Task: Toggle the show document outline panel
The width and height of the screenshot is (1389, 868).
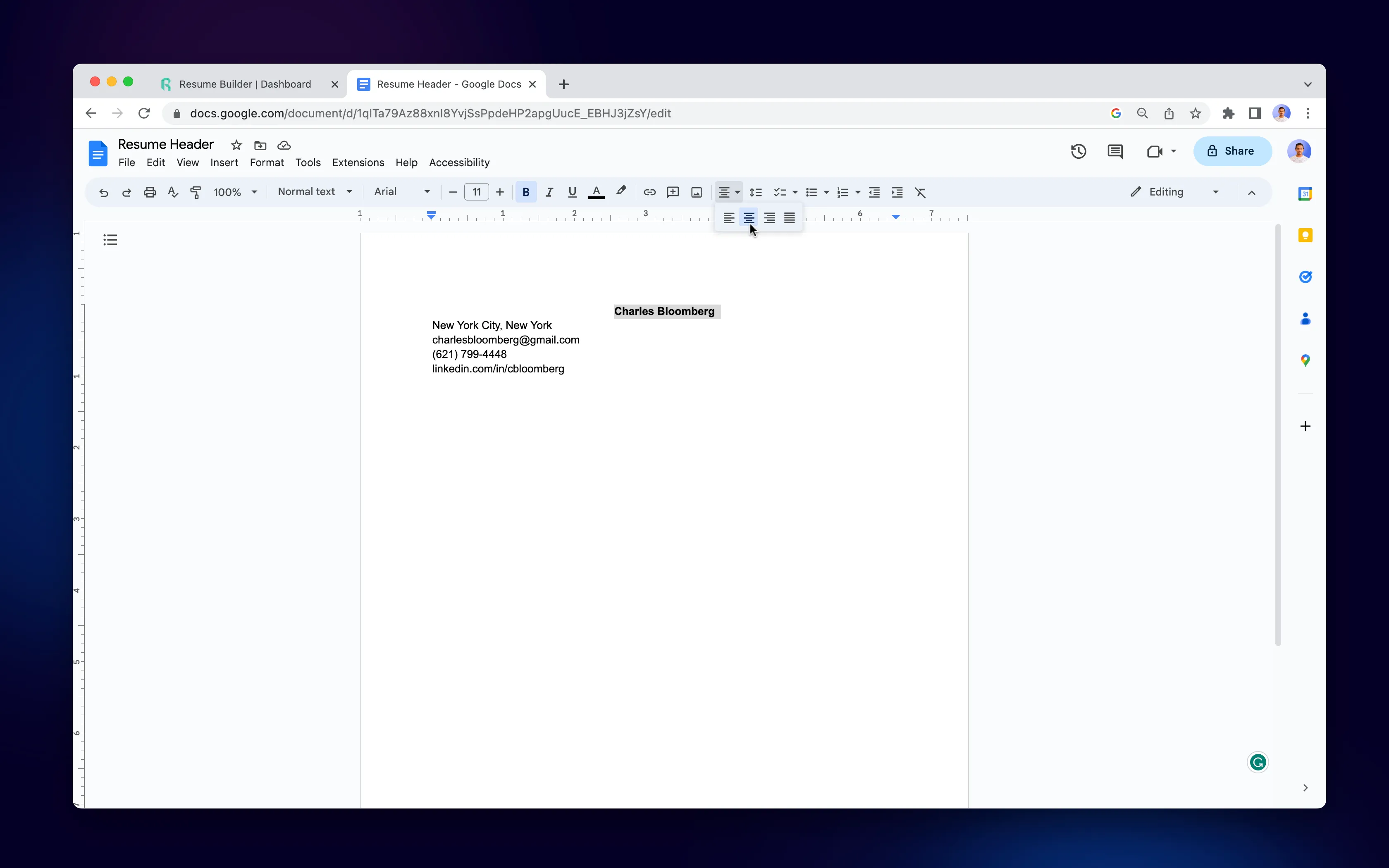Action: [110, 240]
